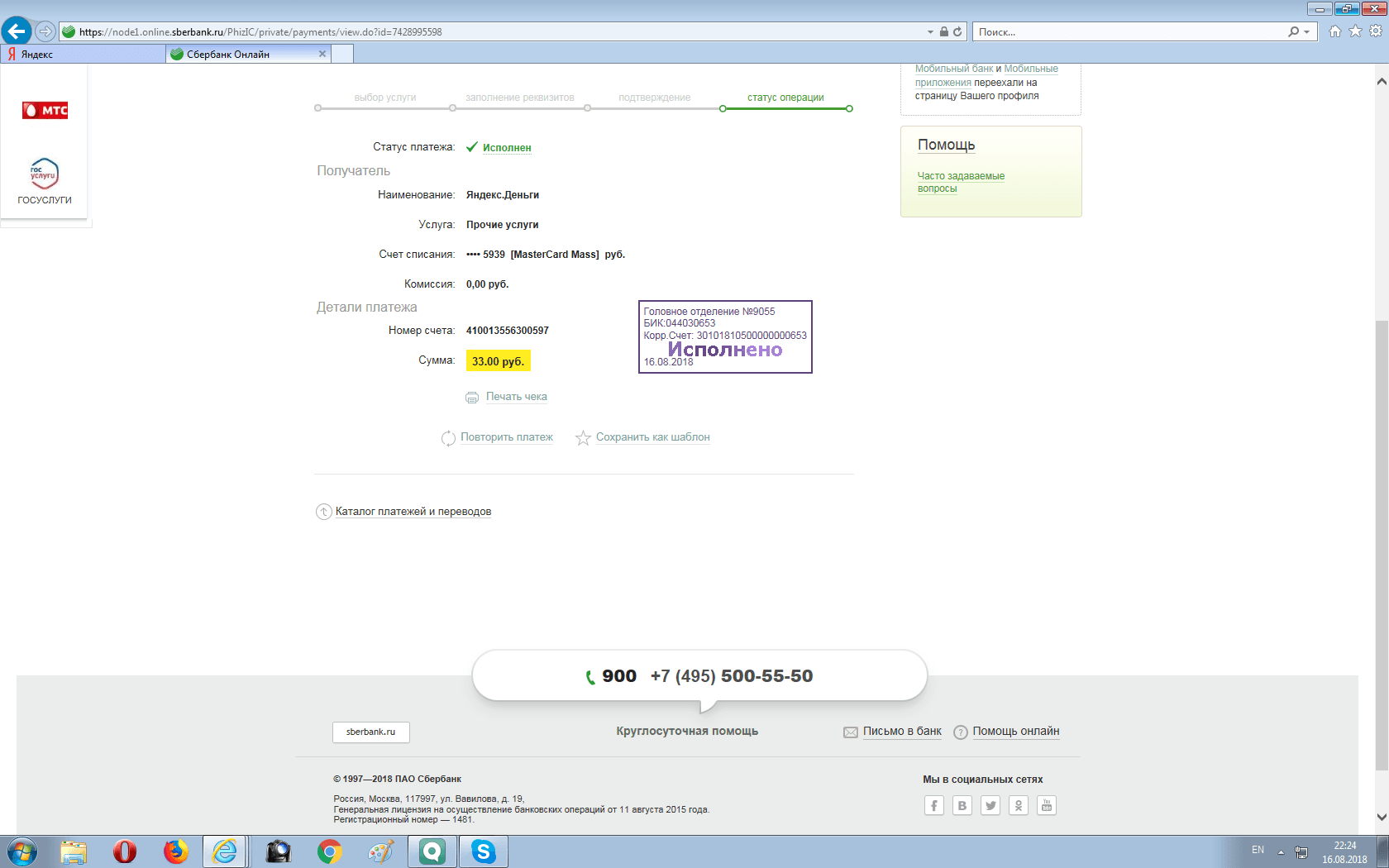This screenshot has height=868, width=1389.
Task: Open Favorites with the star icon
Action: (x=1355, y=31)
